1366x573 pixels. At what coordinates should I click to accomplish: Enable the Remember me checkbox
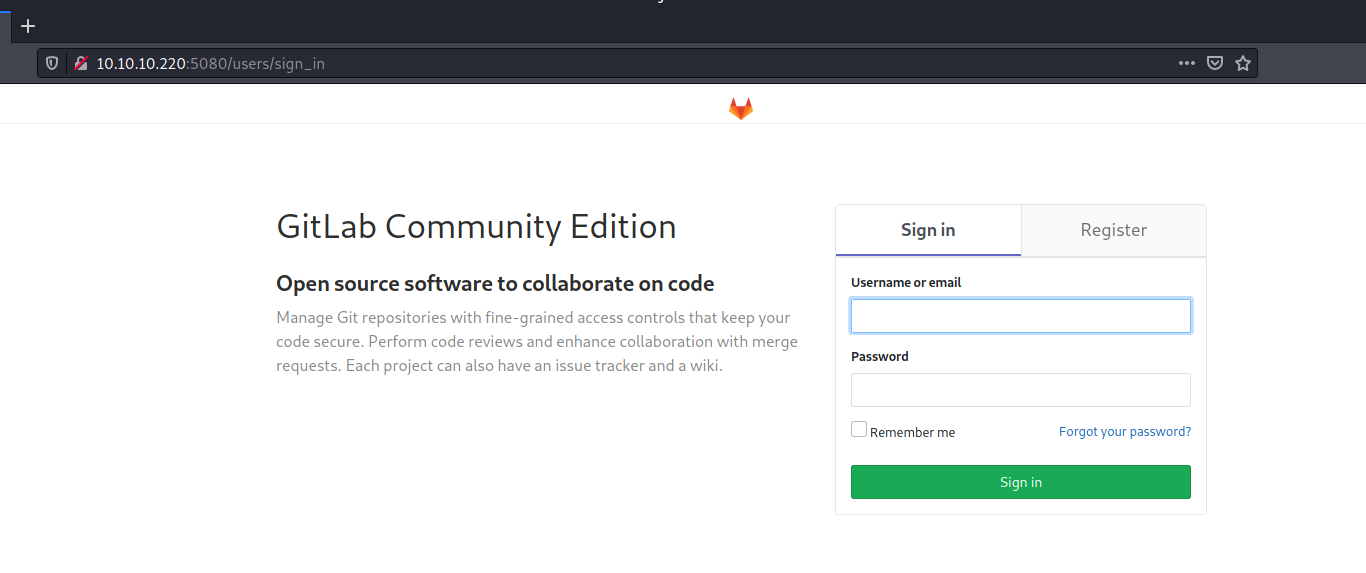coord(859,429)
